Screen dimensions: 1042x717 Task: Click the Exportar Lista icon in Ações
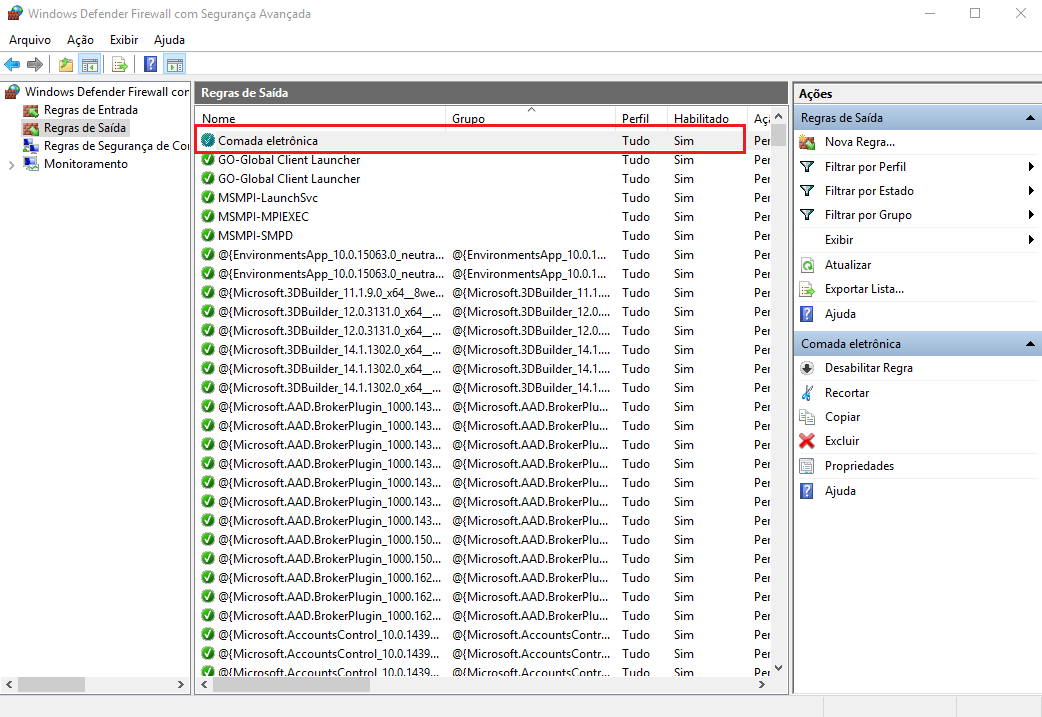pos(807,289)
